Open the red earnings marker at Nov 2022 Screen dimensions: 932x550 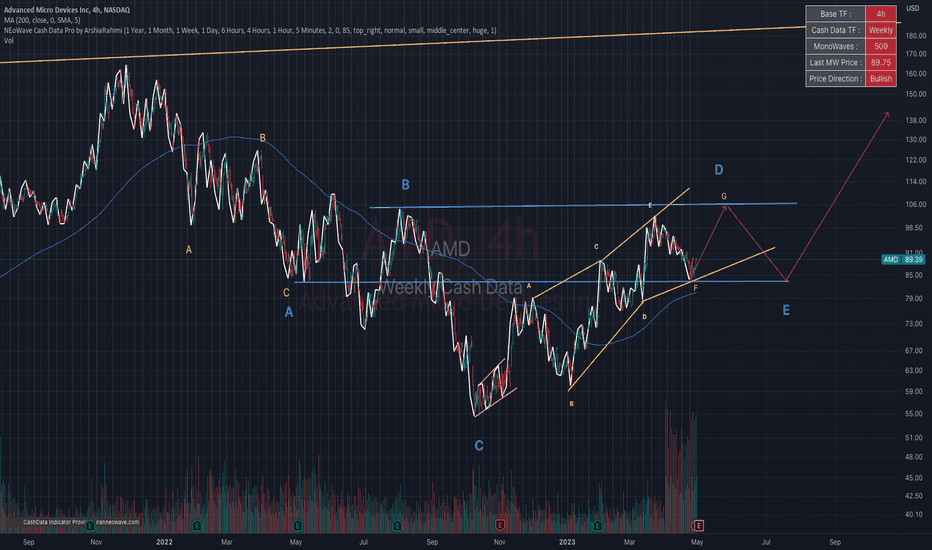coord(500,526)
